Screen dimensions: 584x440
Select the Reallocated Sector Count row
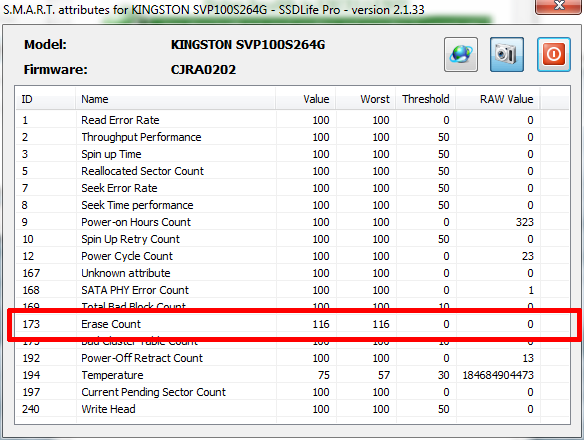pos(292,171)
